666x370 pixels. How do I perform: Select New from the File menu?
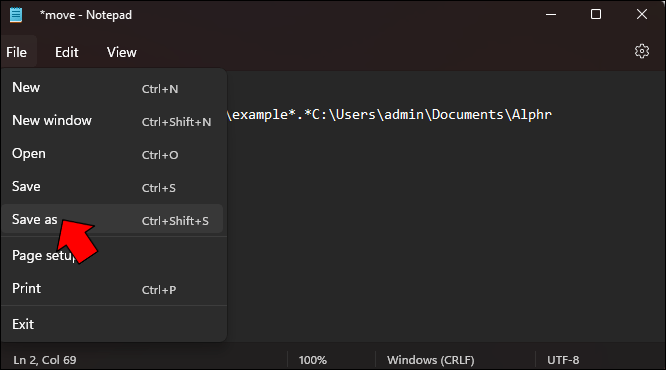tap(113, 88)
